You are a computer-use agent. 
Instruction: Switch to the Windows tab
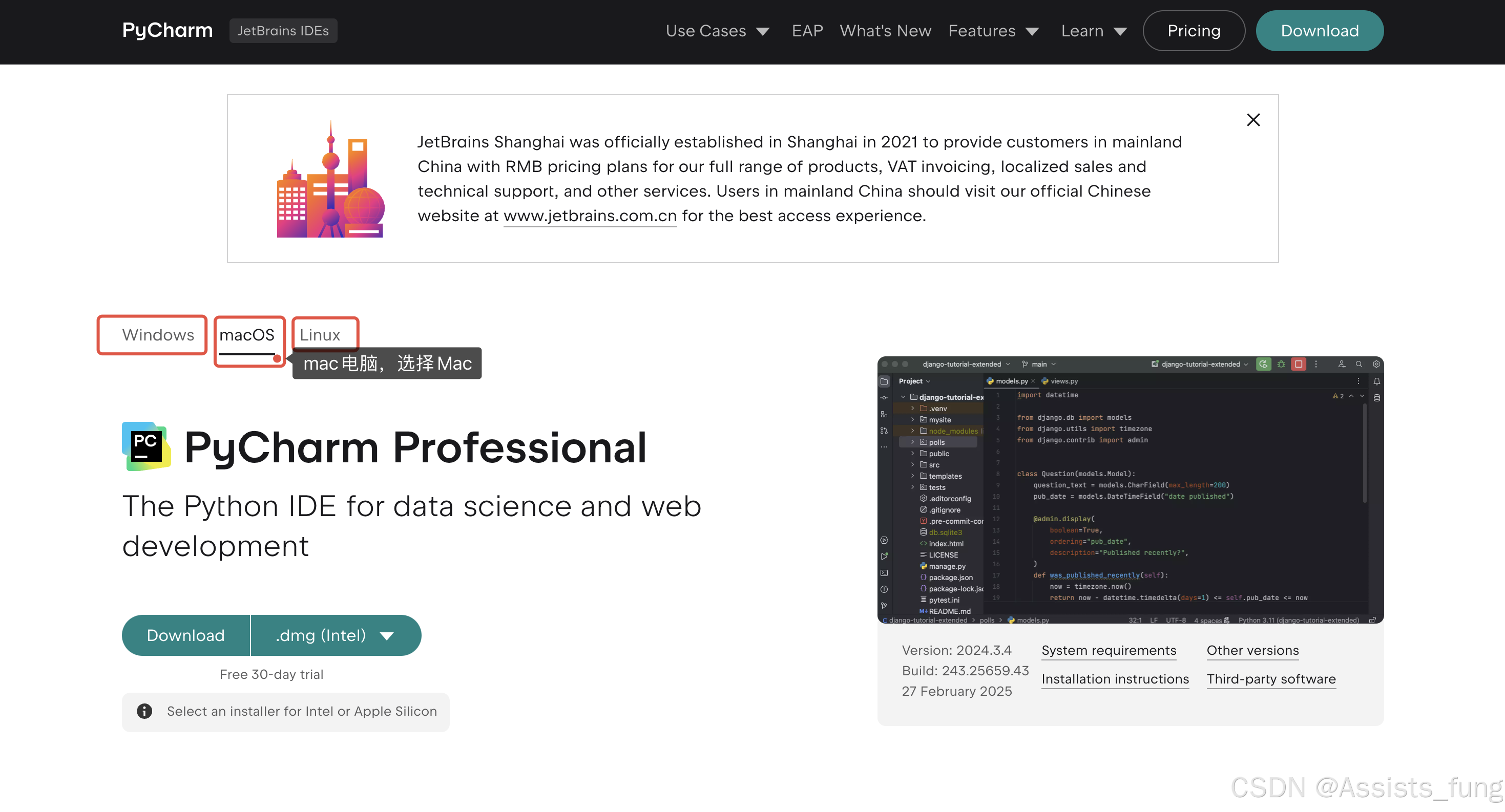pyautogui.click(x=158, y=334)
